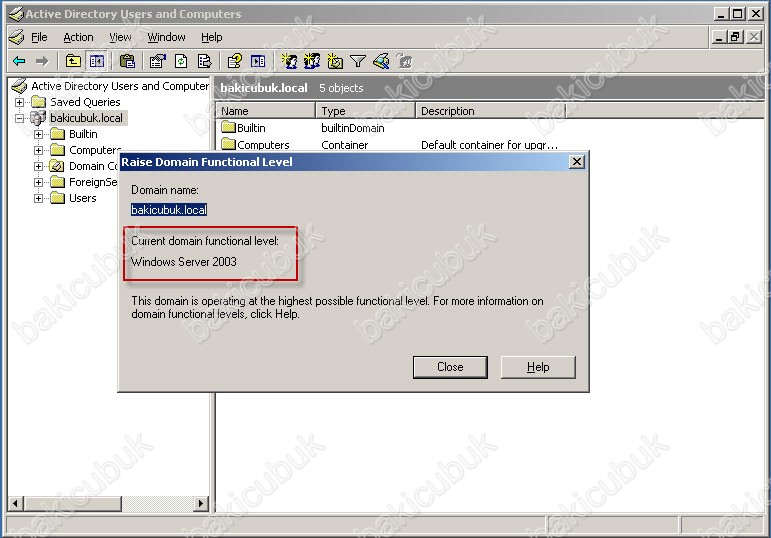Collapse the bakicubuk.local tree node
Viewport: 771px width, 538px height.
pyautogui.click(x=19, y=118)
